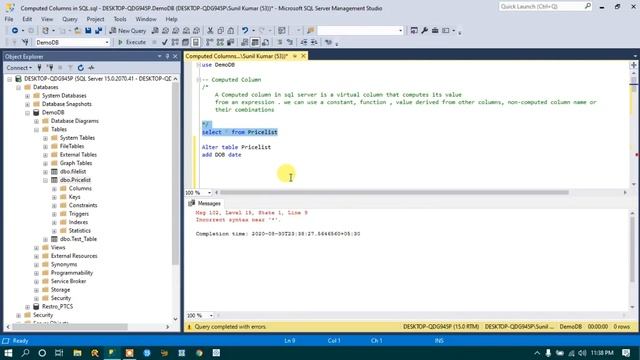Execute the current query
Screen dimensions: 640x360
tap(132, 42)
